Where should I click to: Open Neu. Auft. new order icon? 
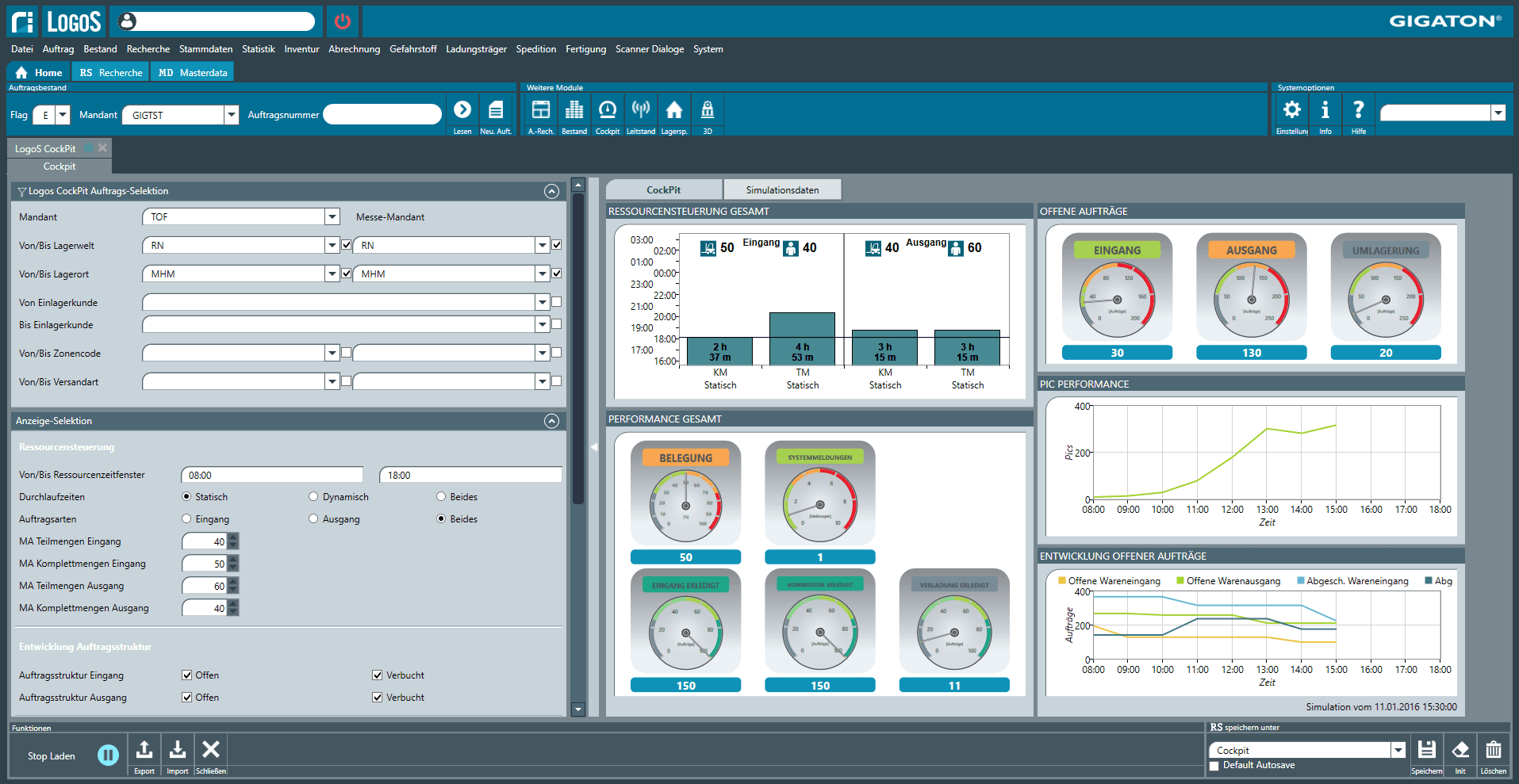(x=496, y=110)
